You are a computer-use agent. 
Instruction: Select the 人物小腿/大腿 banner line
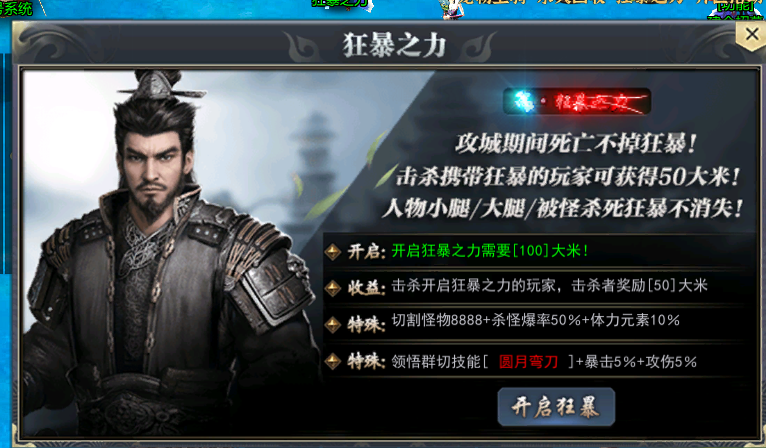coord(563,209)
